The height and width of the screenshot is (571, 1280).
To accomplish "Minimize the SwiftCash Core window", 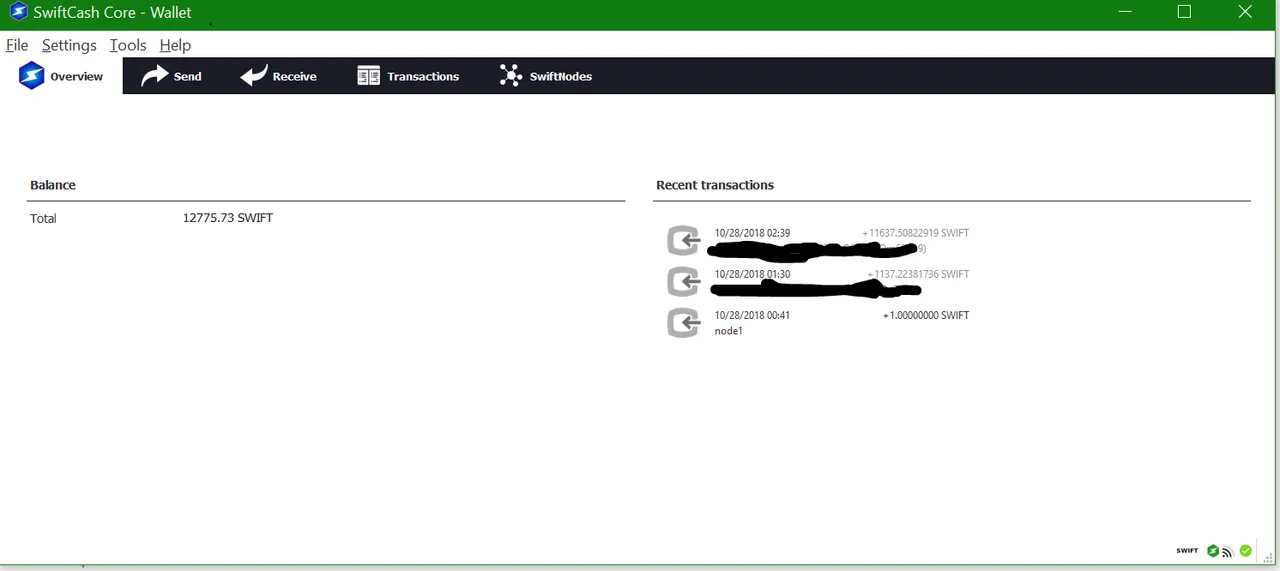I will pos(1125,12).
